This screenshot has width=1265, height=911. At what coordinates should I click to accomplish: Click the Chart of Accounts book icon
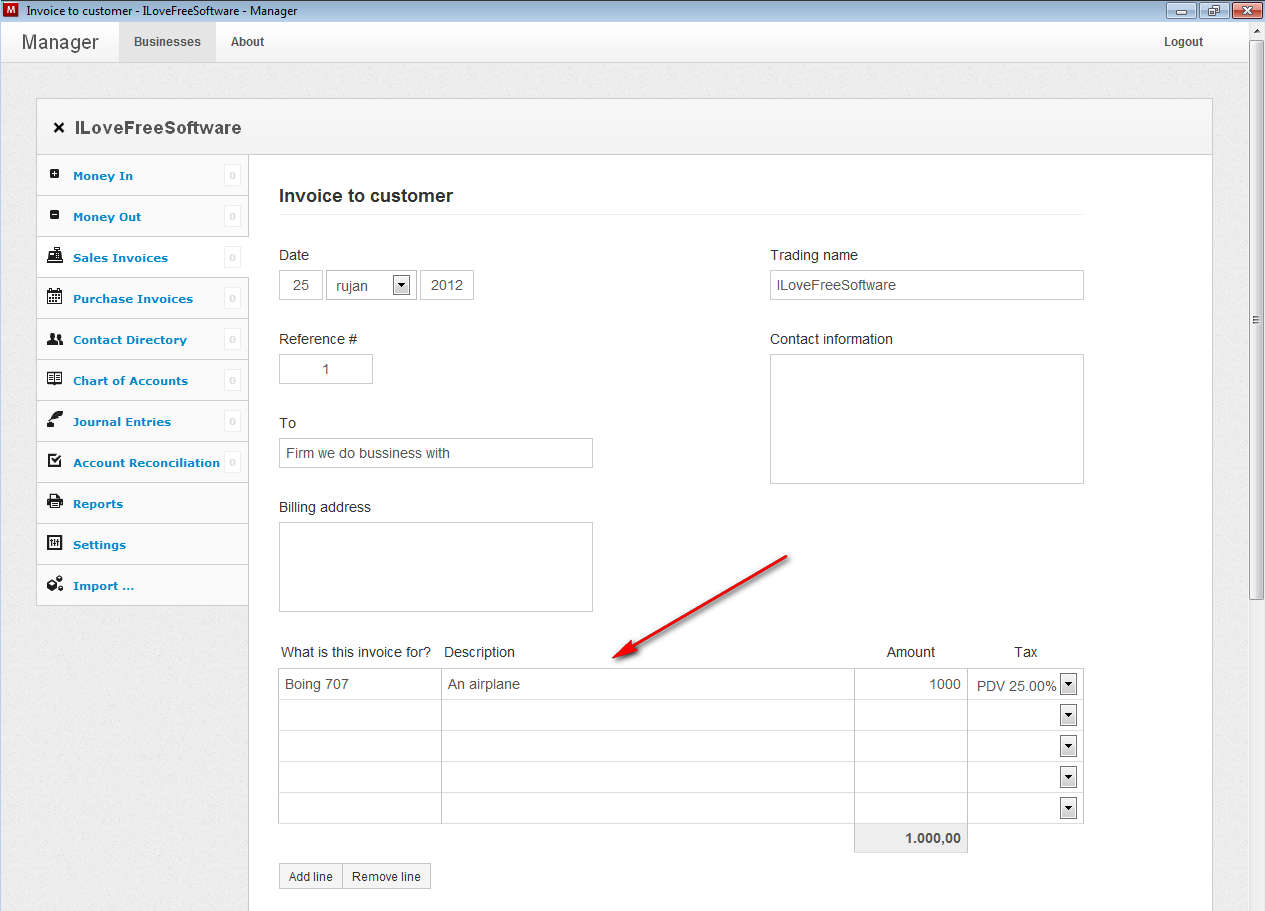click(x=55, y=380)
